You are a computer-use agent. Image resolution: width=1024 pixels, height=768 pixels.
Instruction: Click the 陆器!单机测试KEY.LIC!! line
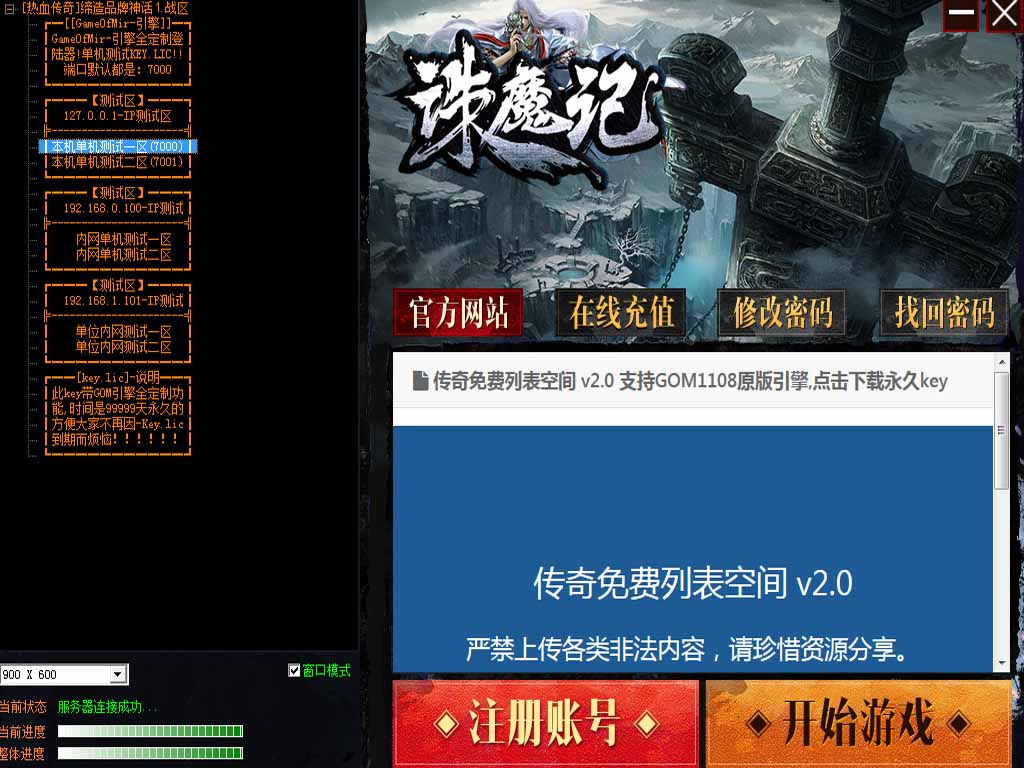point(118,54)
